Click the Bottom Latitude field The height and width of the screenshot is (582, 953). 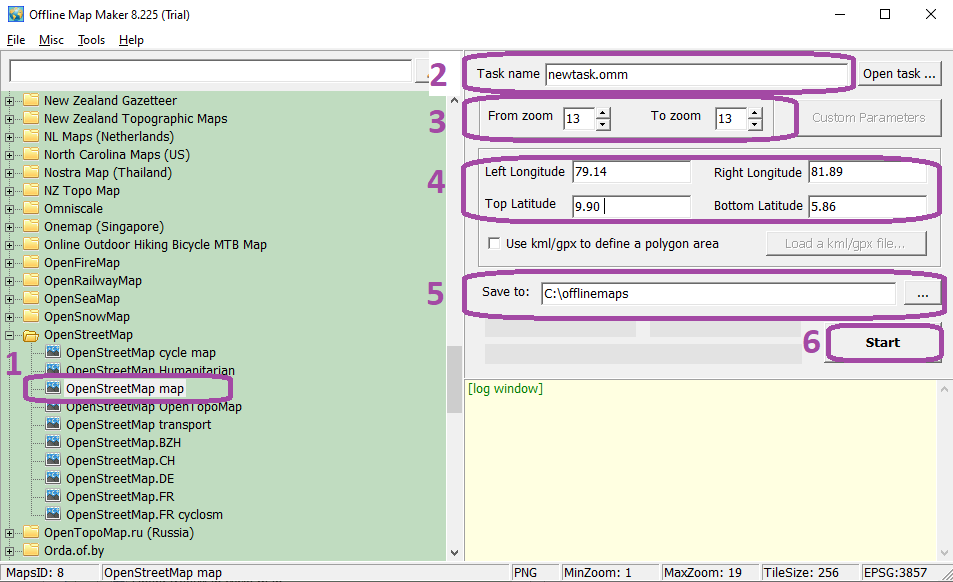click(867, 207)
